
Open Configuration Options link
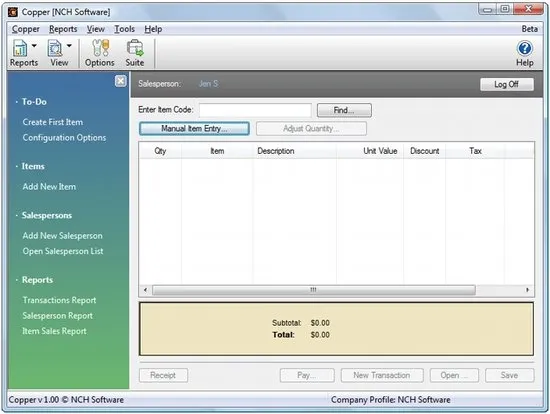tap(64, 138)
